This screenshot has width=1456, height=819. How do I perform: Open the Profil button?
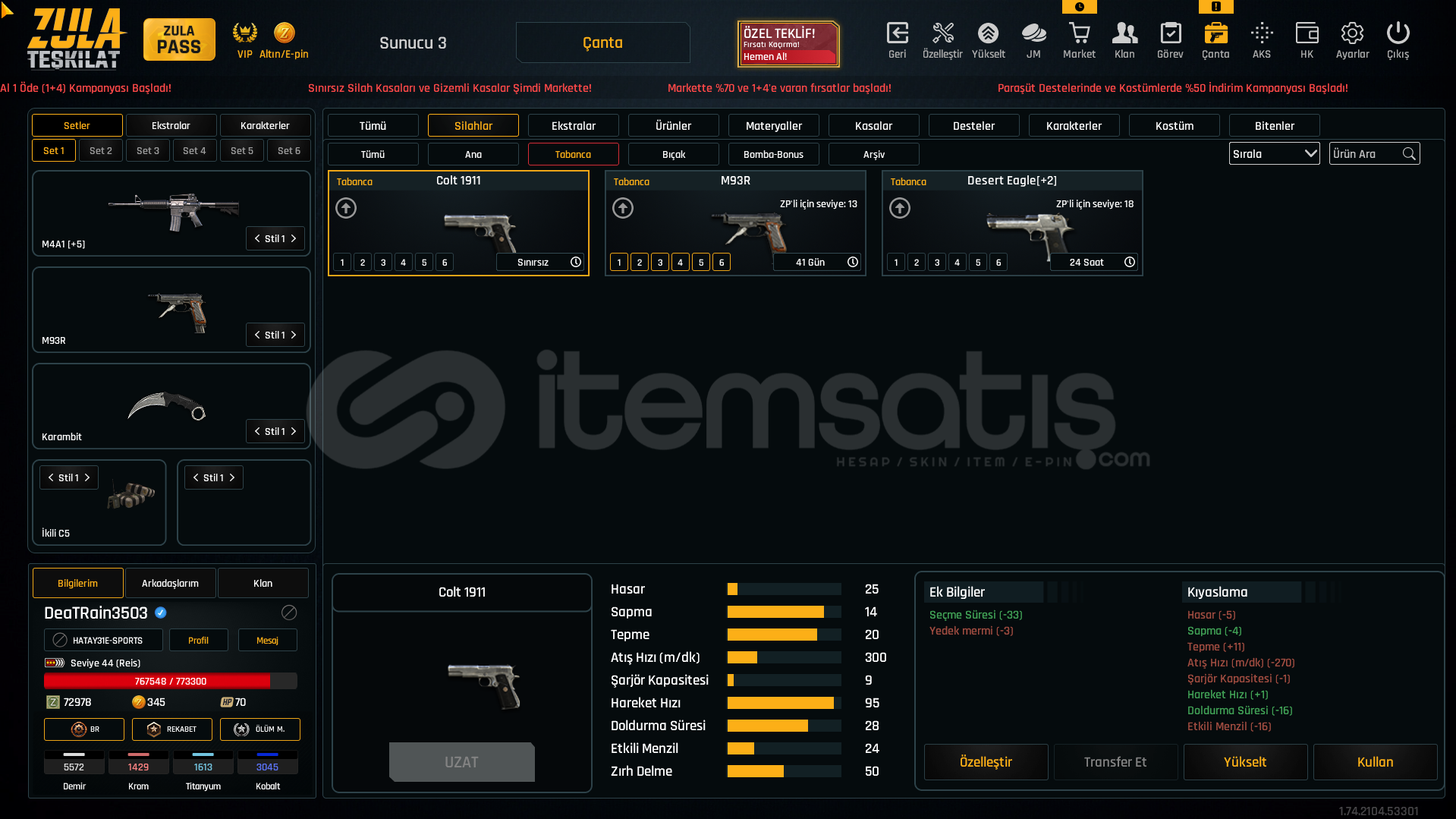click(x=199, y=641)
